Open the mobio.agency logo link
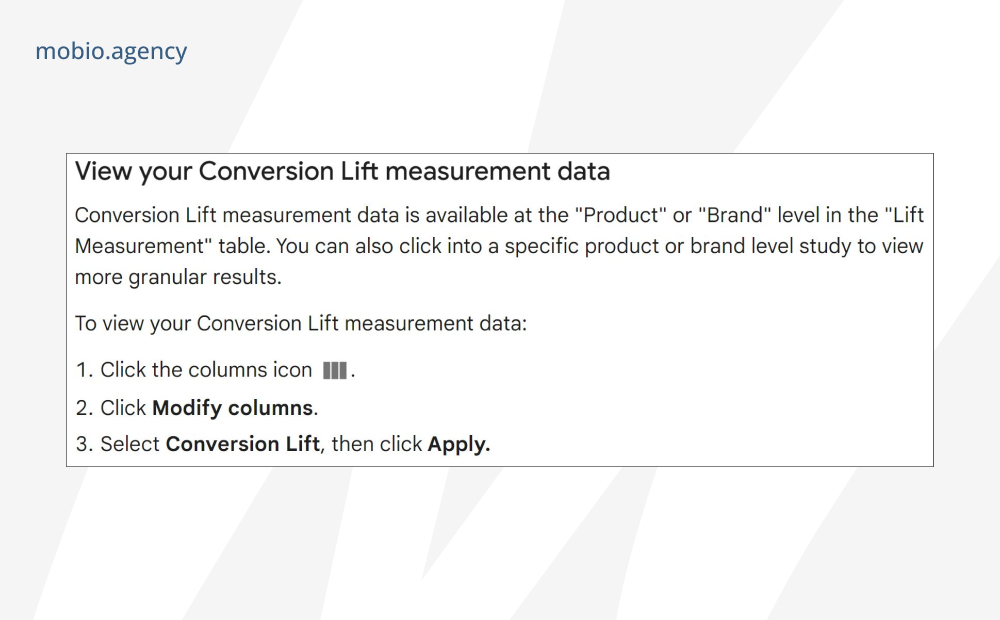1000x620 pixels. (x=111, y=51)
